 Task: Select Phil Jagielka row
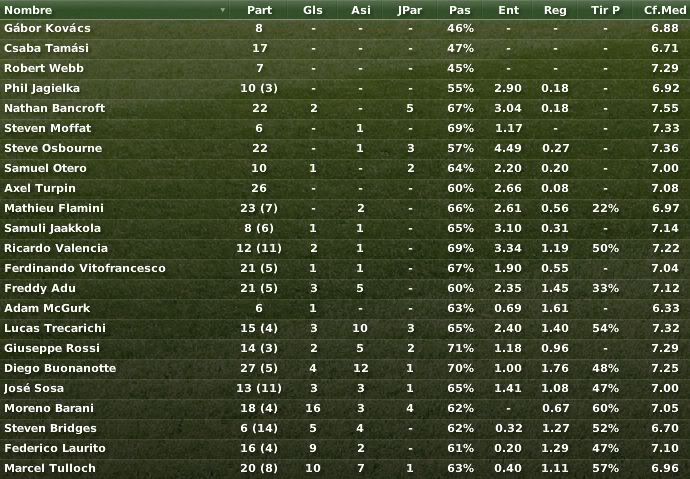345,88
